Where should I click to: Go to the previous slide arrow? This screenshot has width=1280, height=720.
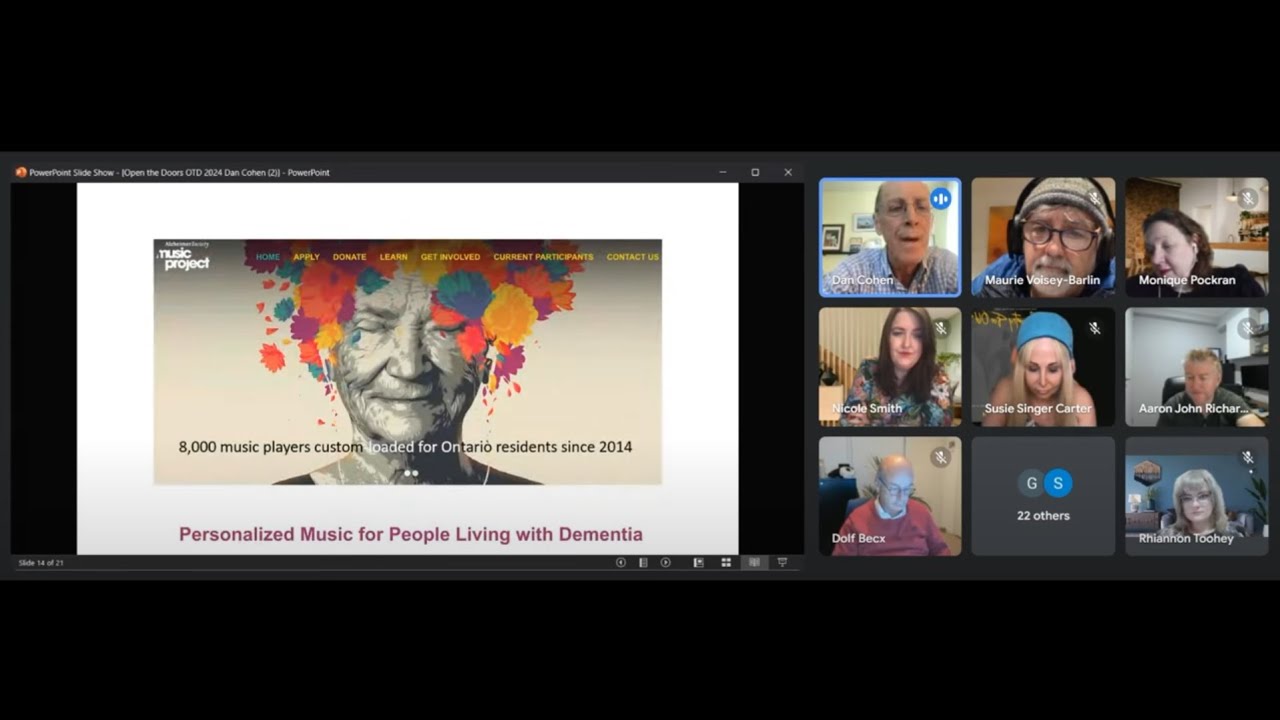620,563
